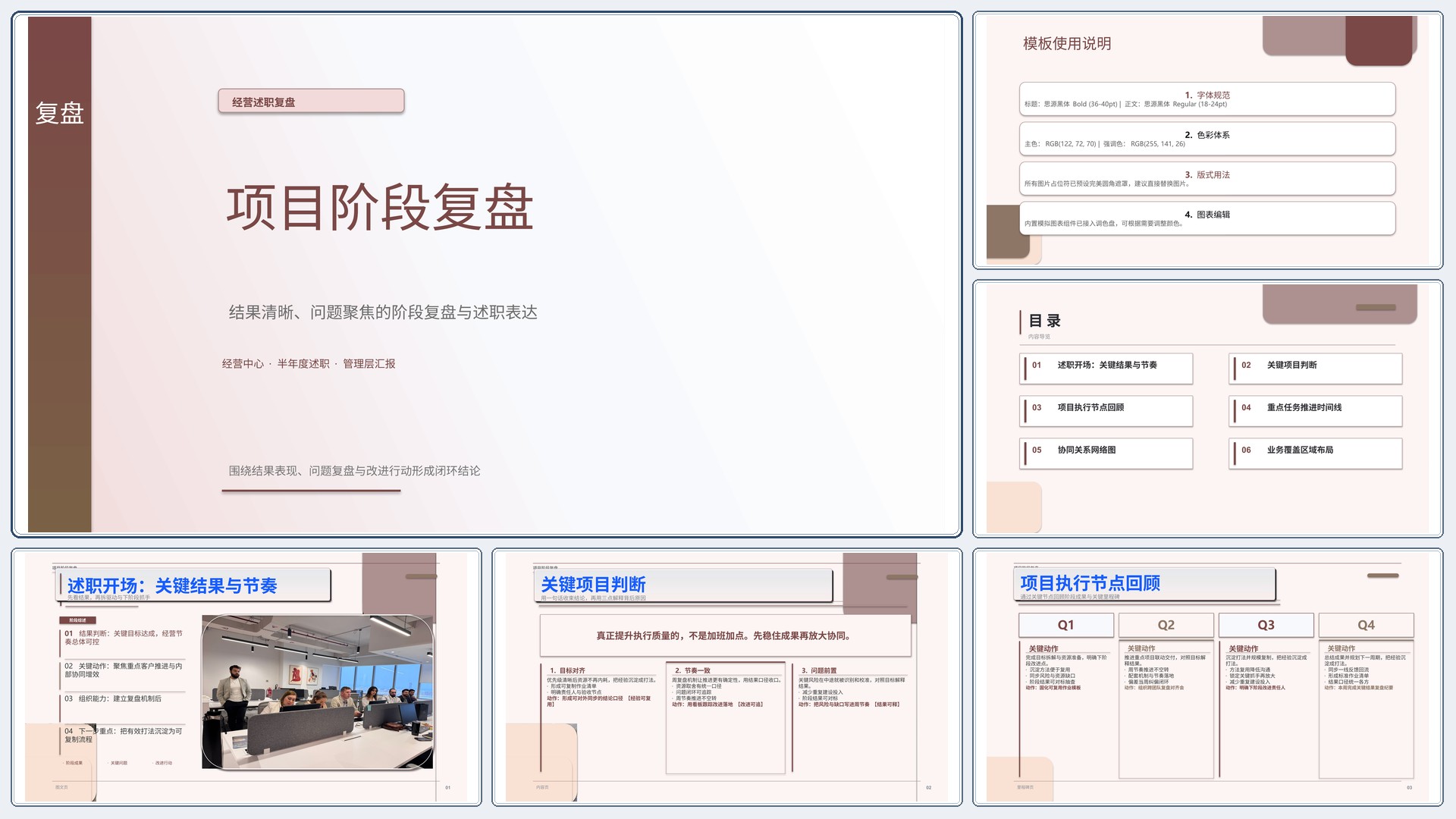This screenshot has height=819, width=1456.
Task: Select the '2. 色彩体系' instruction card
Action: tap(1207, 139)
